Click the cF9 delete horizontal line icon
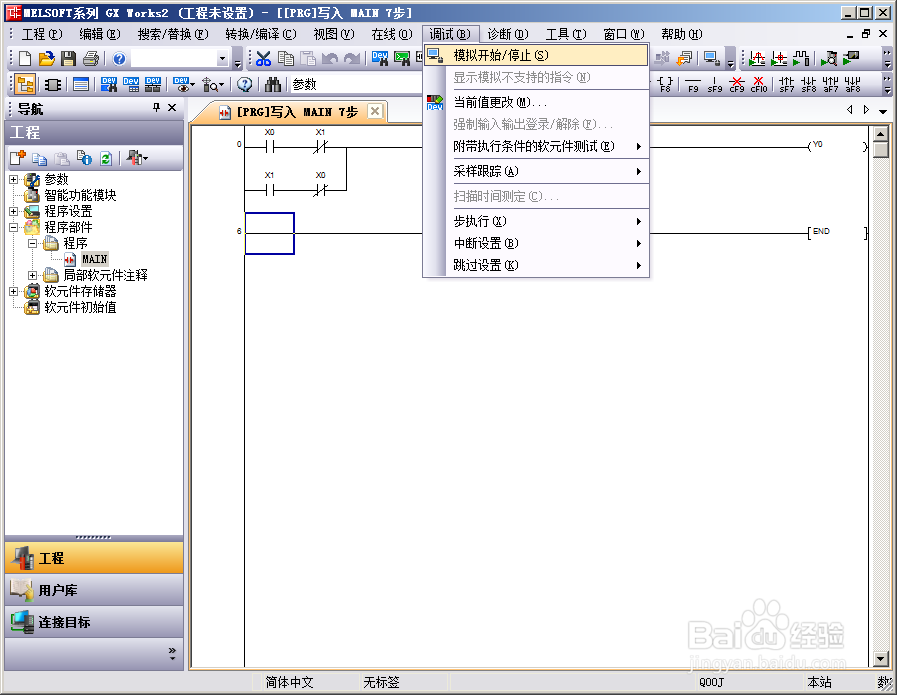 point(737,85)
